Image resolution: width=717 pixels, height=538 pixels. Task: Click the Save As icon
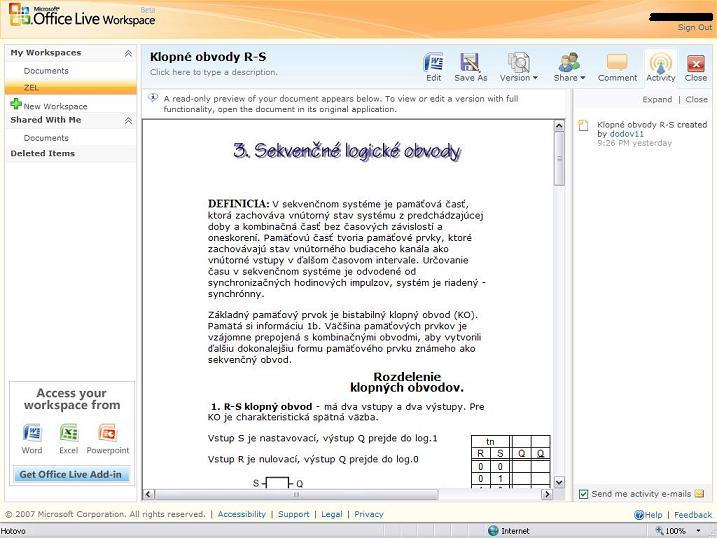pyautogui.click(x=470, y=64)
